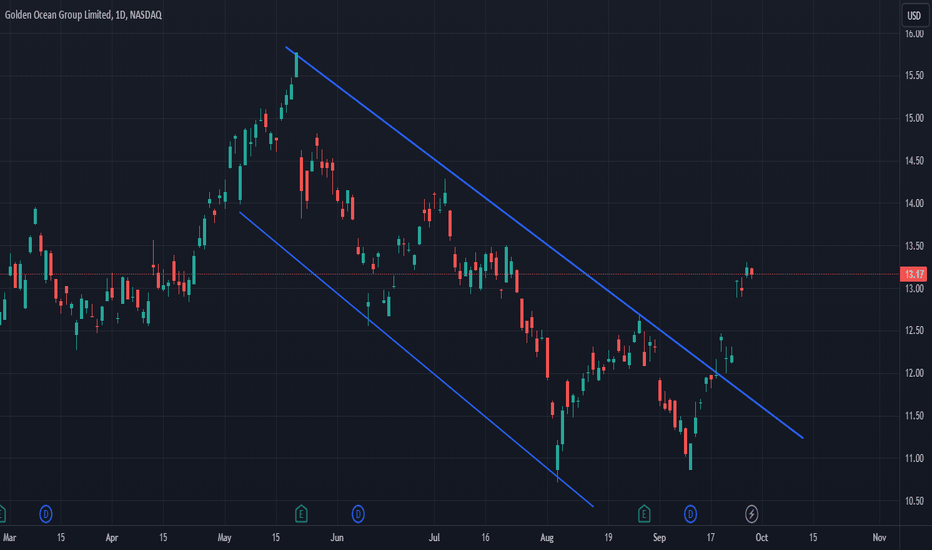
Task: Click the May label on the time axis
Action: pos(224,538)
